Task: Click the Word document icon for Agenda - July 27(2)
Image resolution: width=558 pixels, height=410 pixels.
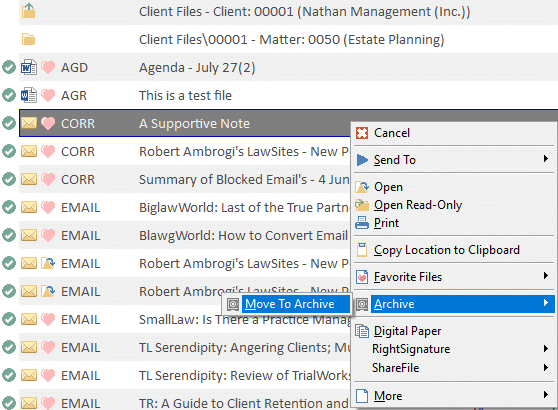Action: [x=28, y=67]
